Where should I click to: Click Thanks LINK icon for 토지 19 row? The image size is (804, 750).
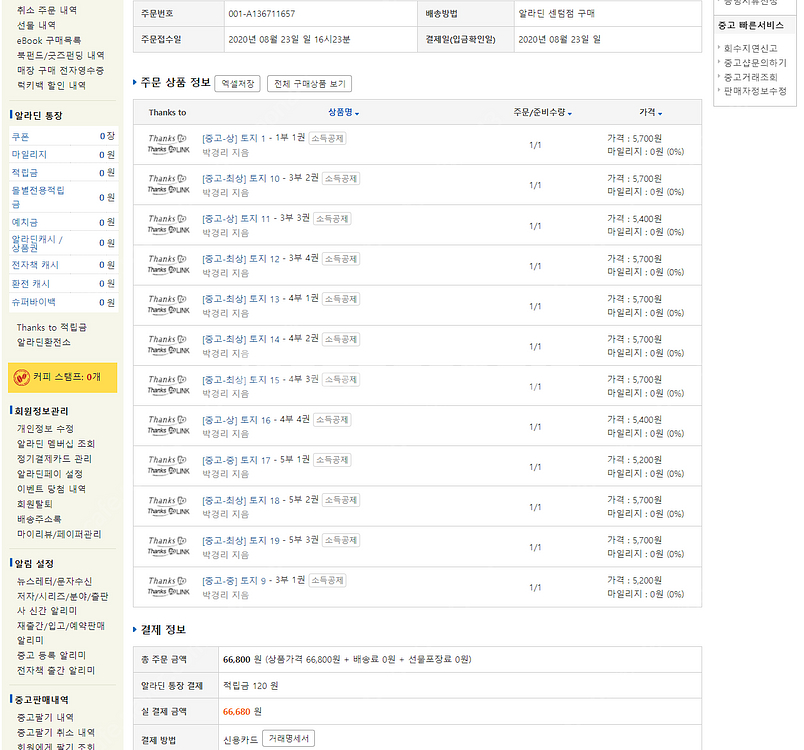(169, 552)
